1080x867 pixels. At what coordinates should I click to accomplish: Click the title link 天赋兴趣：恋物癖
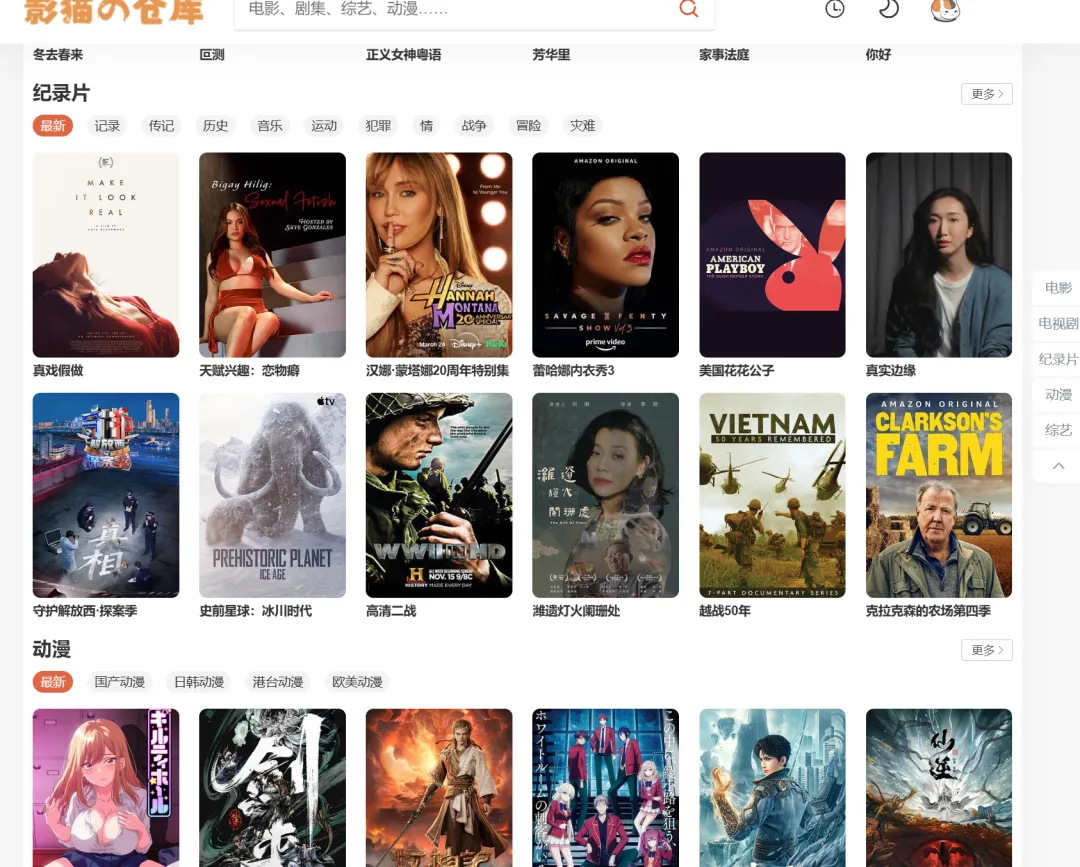(249, 370)
